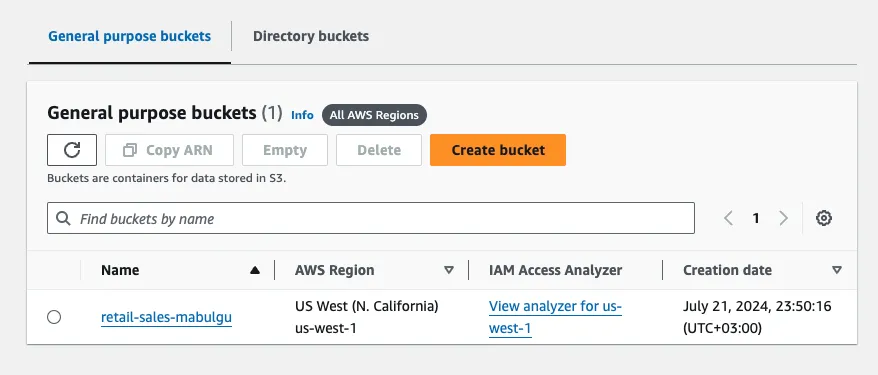Sort by AWS Region arrow
Viewport: 878px width, 375px height.
449,270
